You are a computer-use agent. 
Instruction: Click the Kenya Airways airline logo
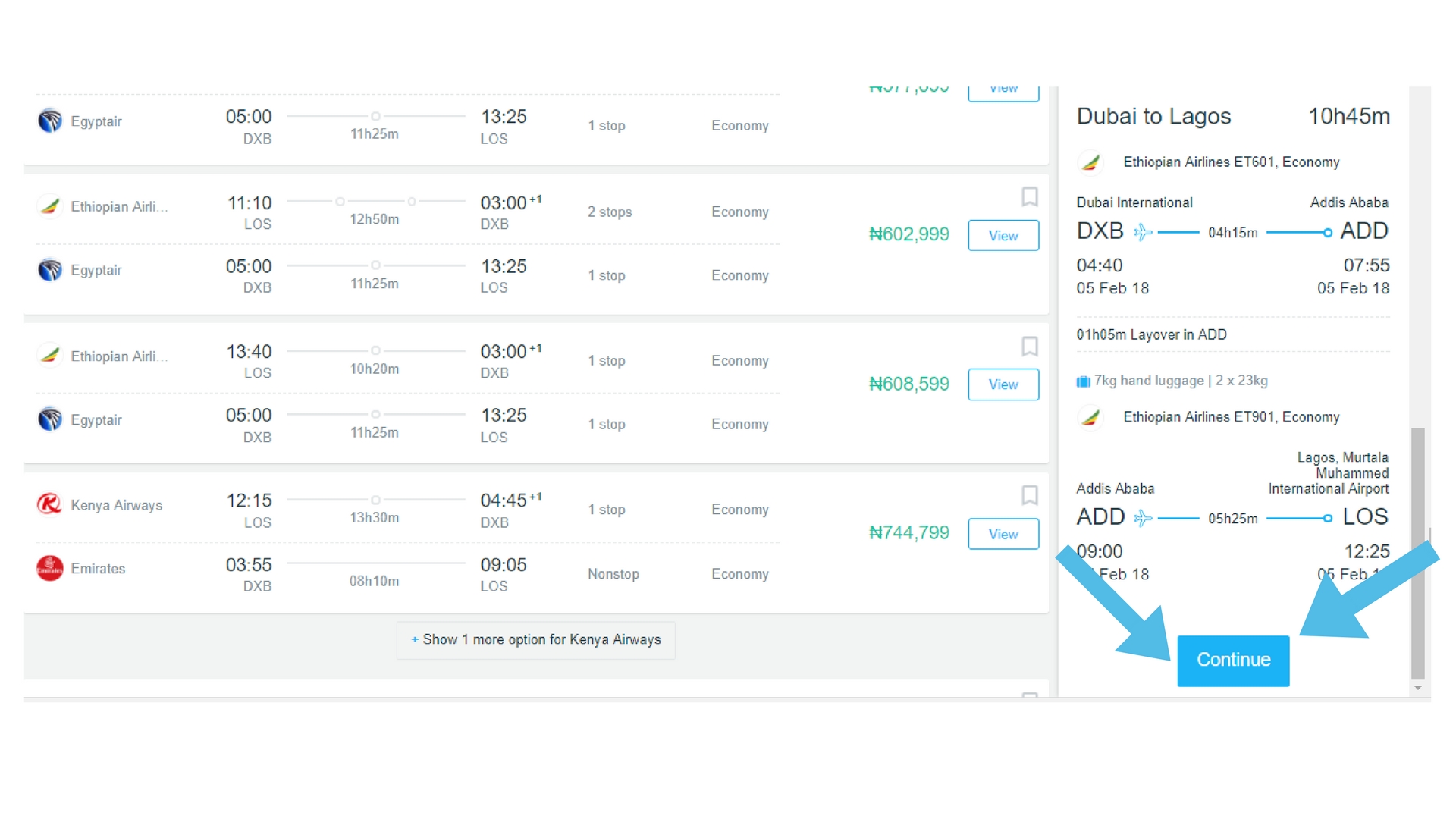(x=49, y=504)
